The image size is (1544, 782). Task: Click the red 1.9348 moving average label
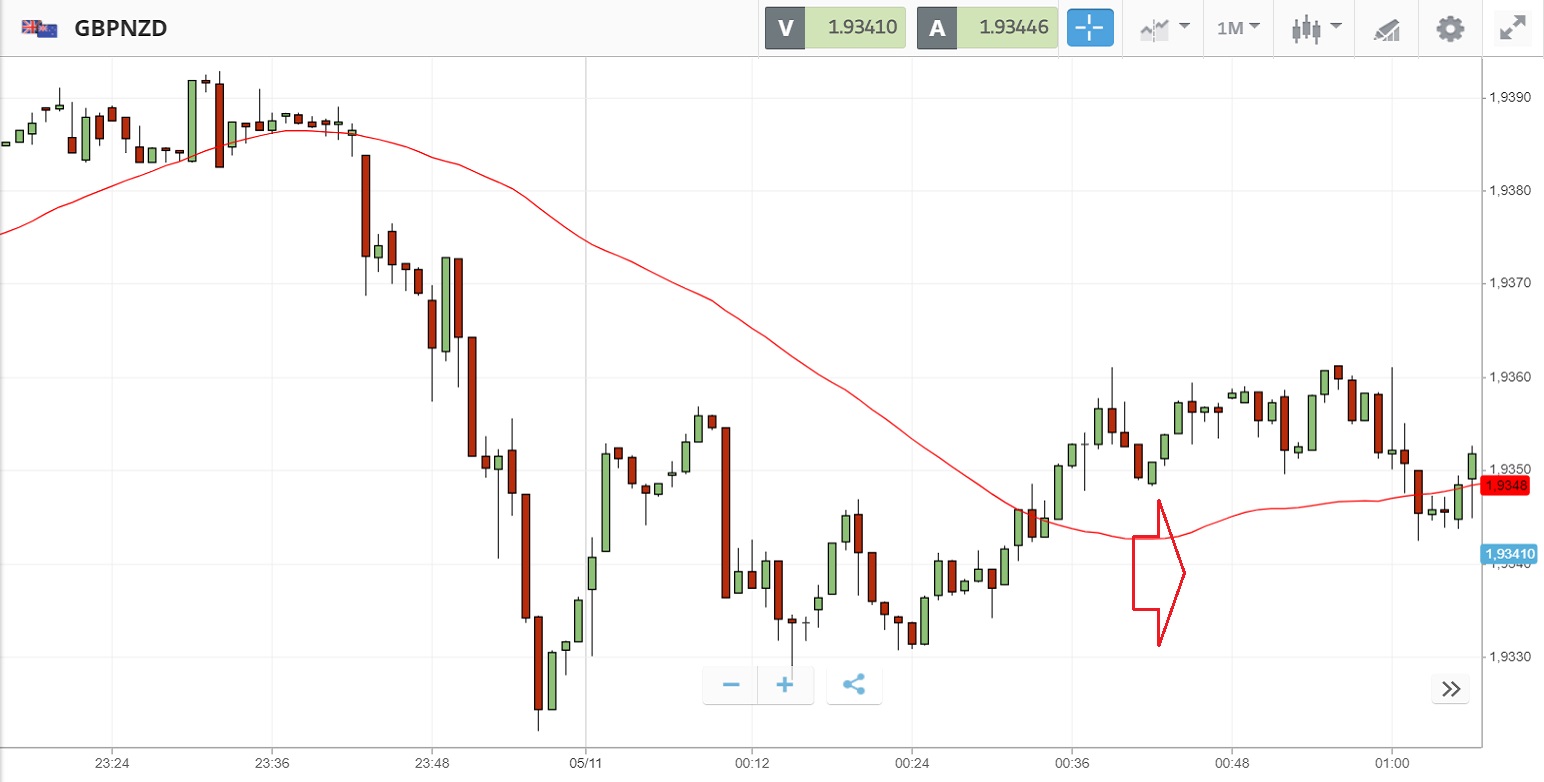pyautogui.click(x=1506, y=486)
